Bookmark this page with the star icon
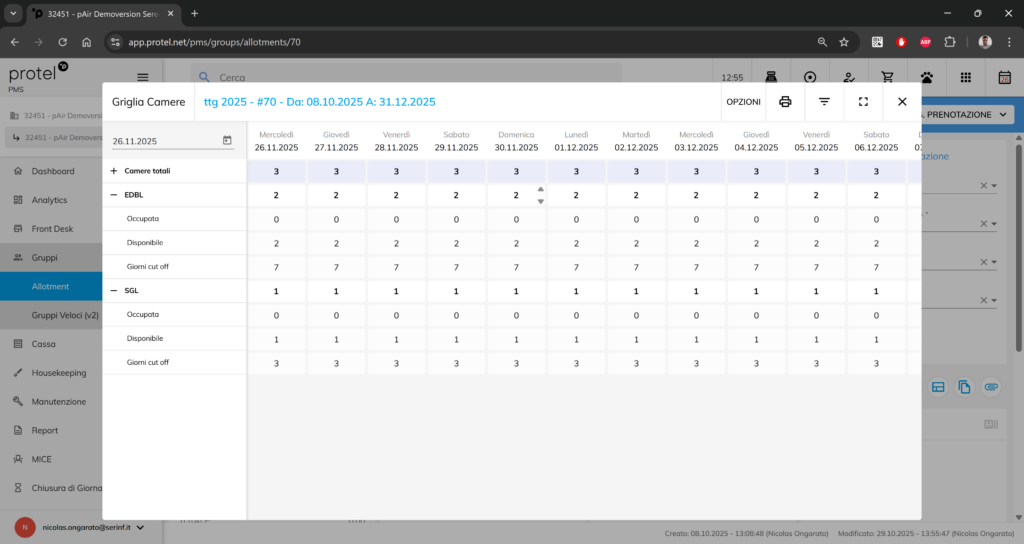 pos(844,42)
